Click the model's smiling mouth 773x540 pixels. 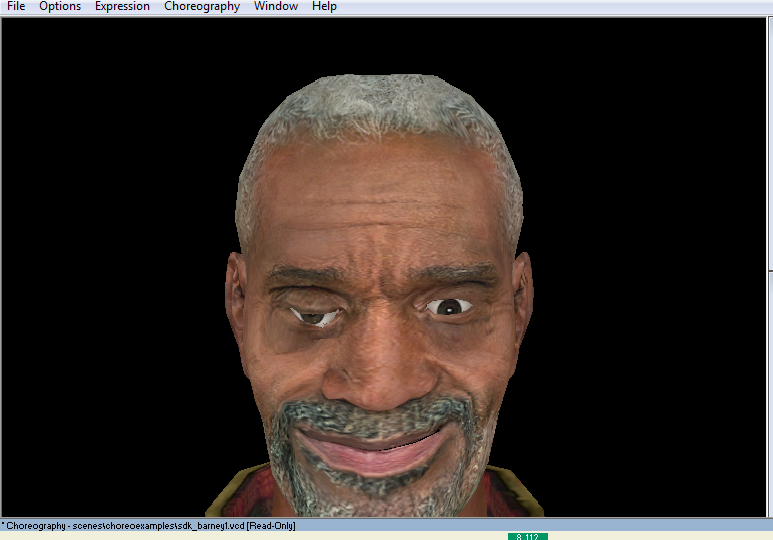tap(373, 450)
